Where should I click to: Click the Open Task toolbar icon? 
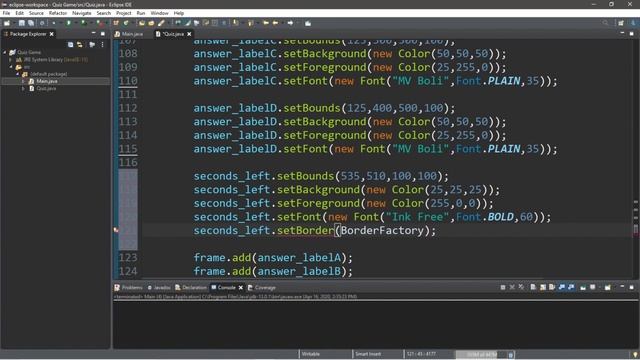[151, 23]
